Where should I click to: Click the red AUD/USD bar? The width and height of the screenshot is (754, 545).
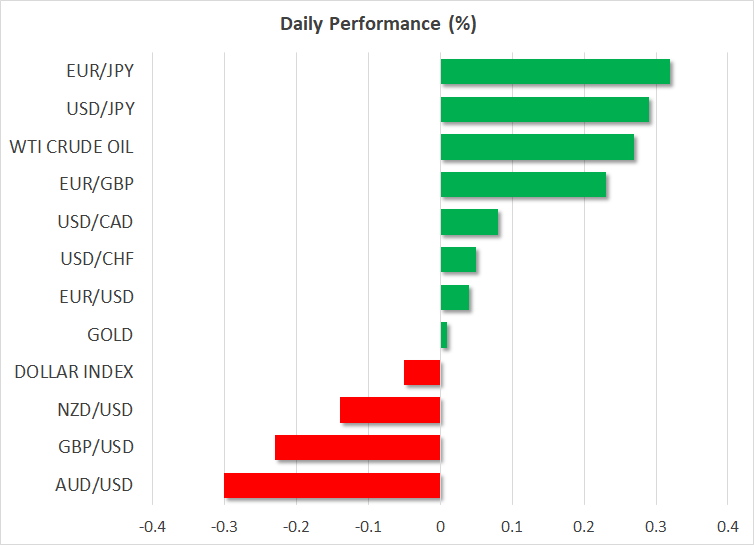[332, 485]
